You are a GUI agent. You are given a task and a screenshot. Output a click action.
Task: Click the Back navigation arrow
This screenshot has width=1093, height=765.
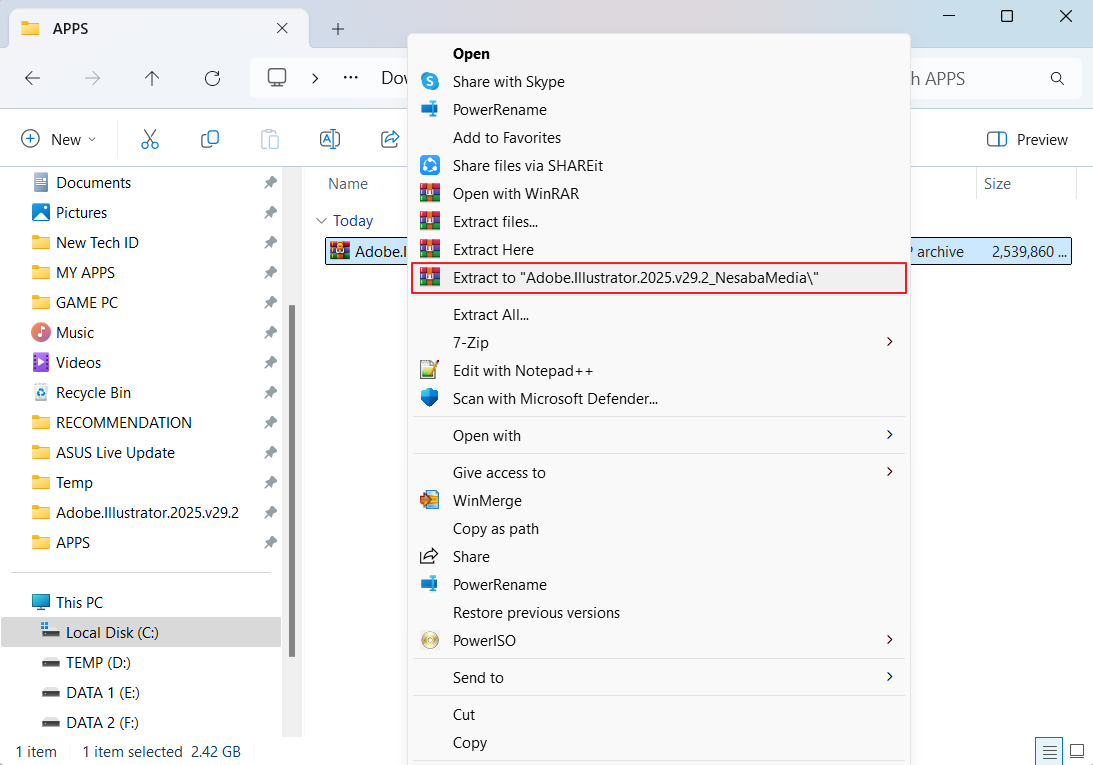(32, 78)
